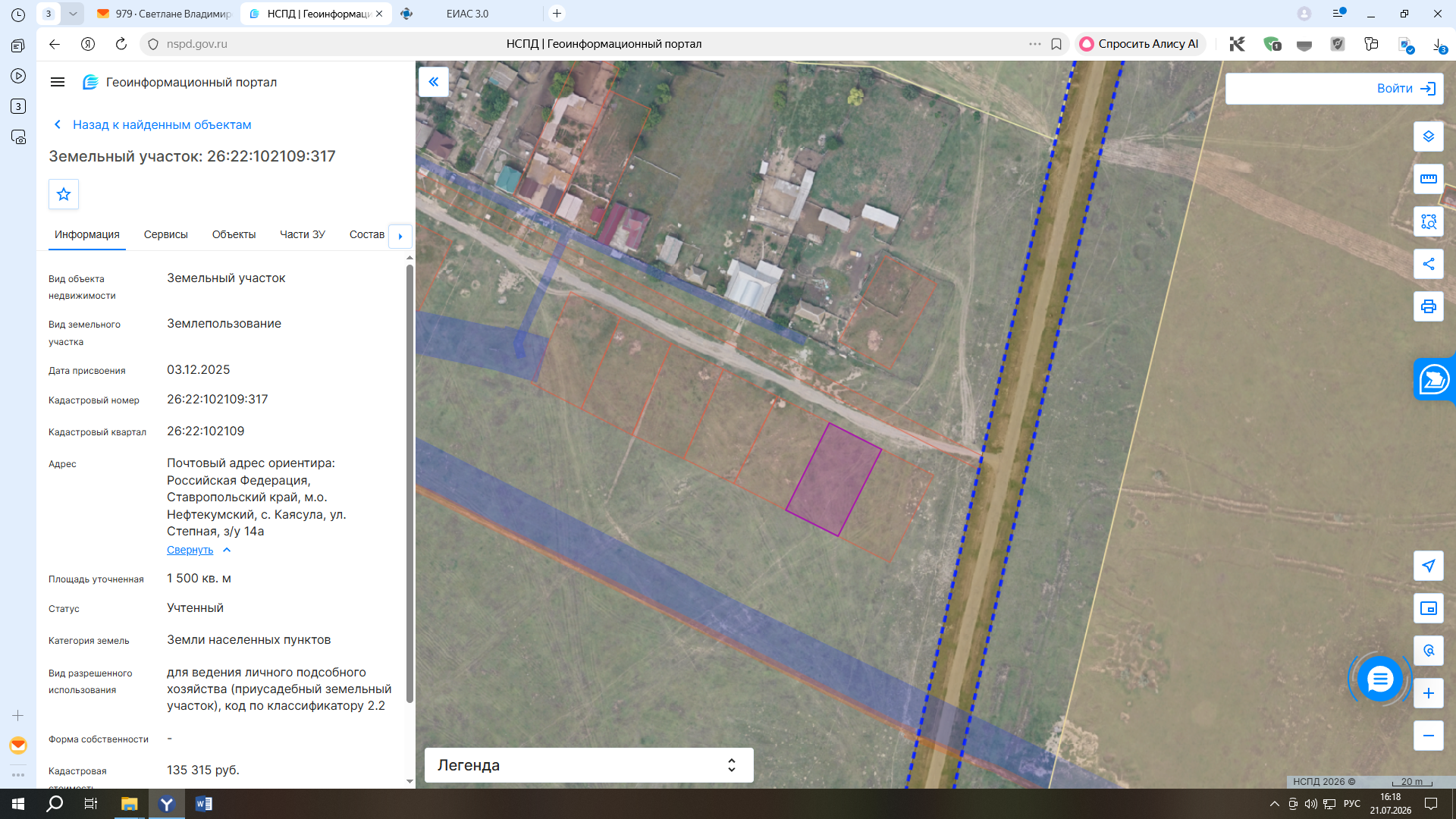The image size is (1456, 819).
Task: Open the round chat support bubble
Action: 1379,679
